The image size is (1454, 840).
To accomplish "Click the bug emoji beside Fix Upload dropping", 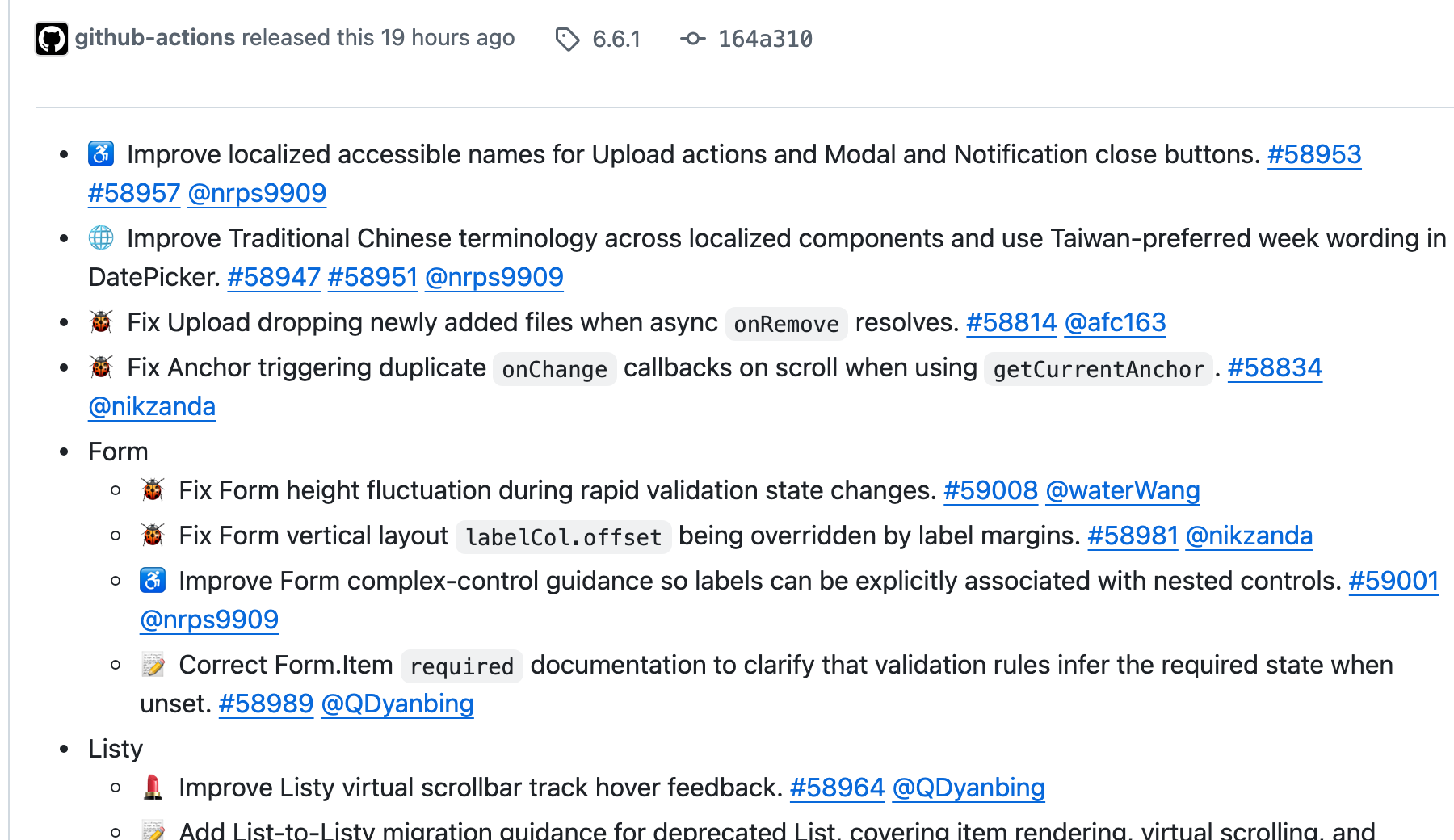I will pos(101,321).
